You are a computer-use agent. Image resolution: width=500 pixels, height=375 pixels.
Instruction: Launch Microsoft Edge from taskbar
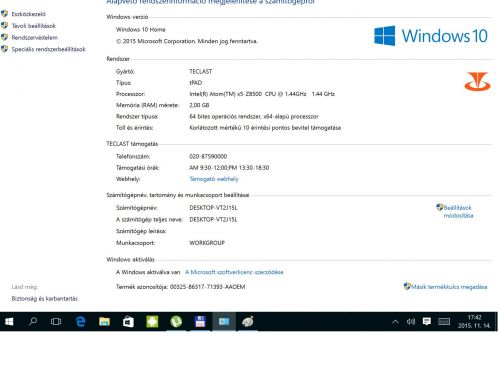80,322
